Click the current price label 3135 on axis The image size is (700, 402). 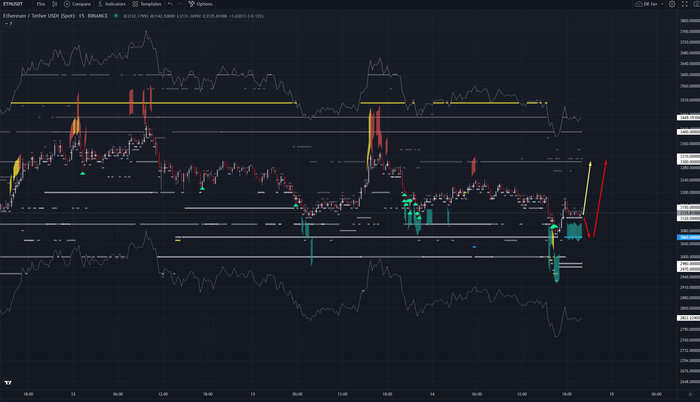click(688, 213)
